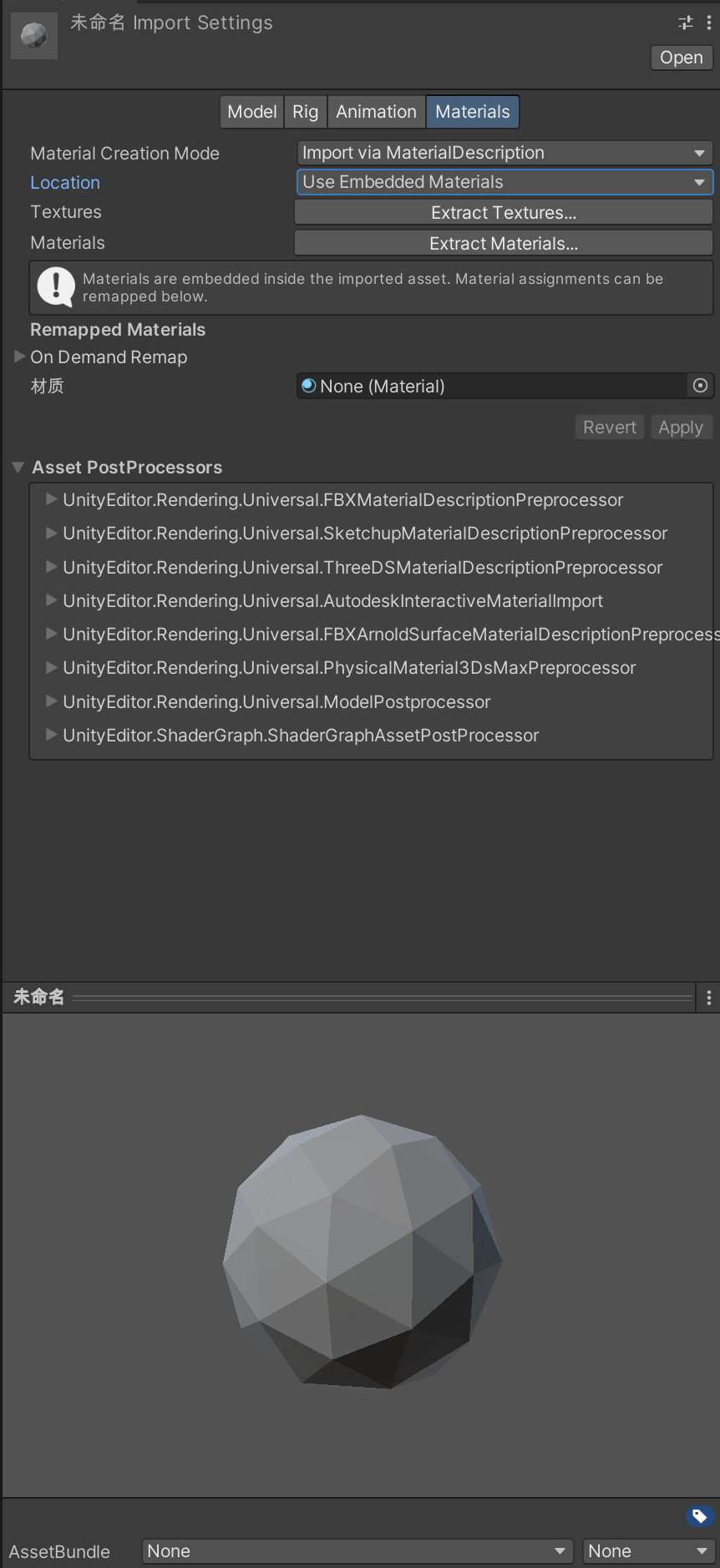Expand the On Demand Remap section
The height and width of the screenshot is (1568, 720).
(x=18, y=357)
